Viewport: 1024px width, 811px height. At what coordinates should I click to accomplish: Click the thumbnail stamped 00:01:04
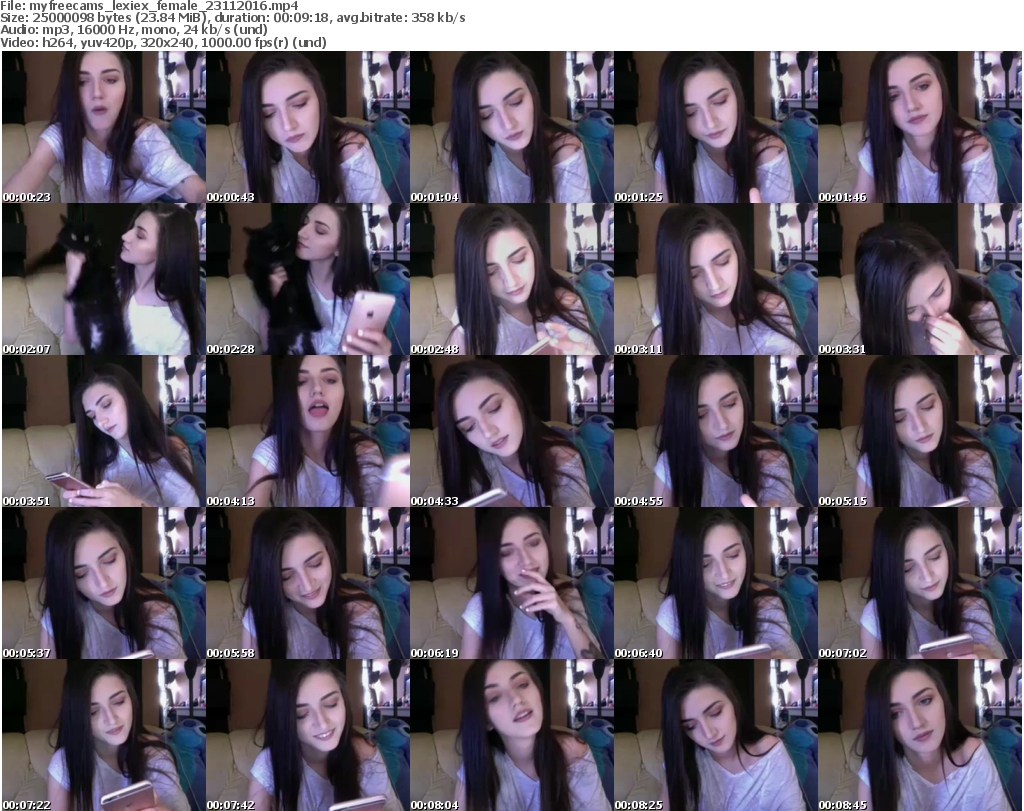512,127
